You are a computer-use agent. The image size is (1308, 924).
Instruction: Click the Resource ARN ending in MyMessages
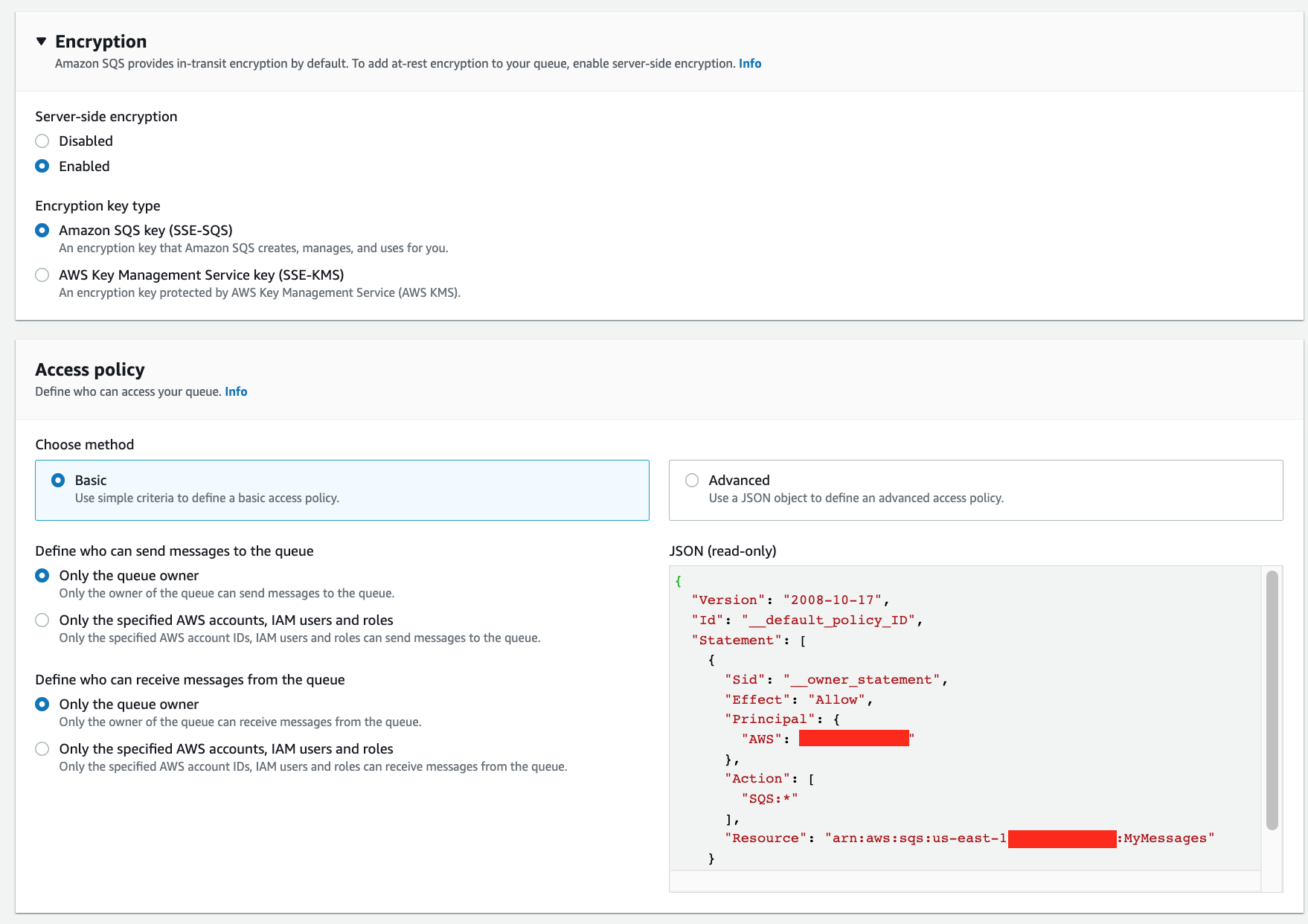pyautogui.click(x=1019, y=838)
